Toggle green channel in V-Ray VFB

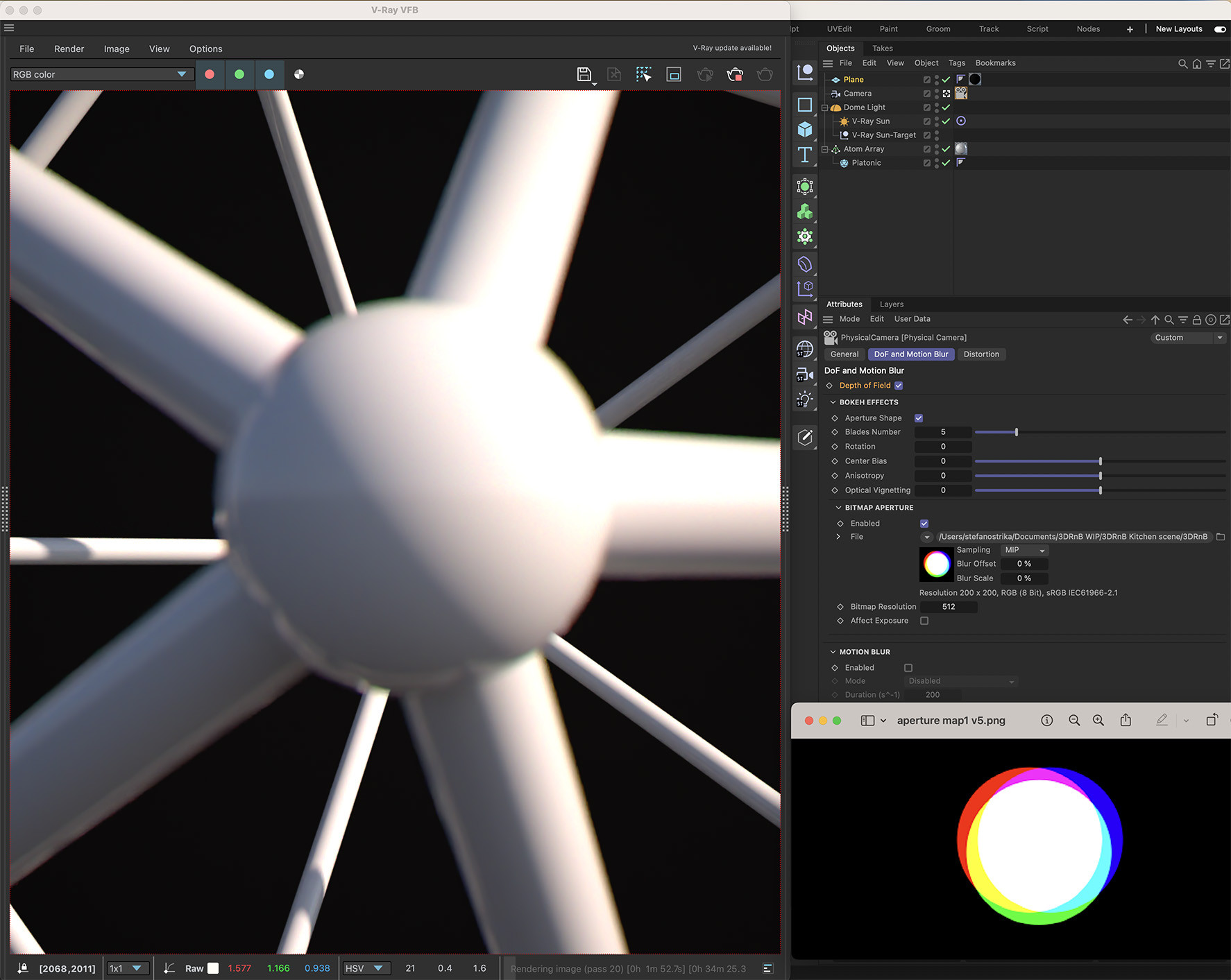(239, 74)
